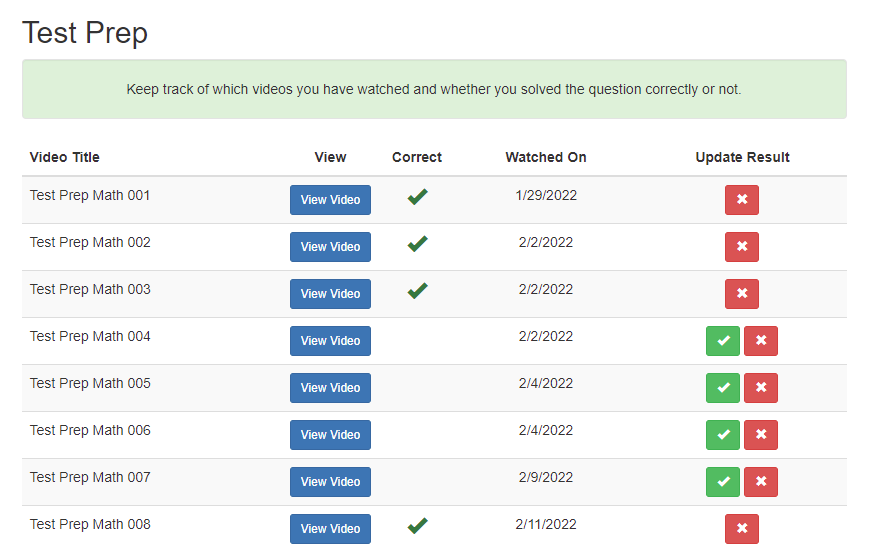Watch Test Prep Math 003 video
Screen dimensions: 883x552
[331, 294]
